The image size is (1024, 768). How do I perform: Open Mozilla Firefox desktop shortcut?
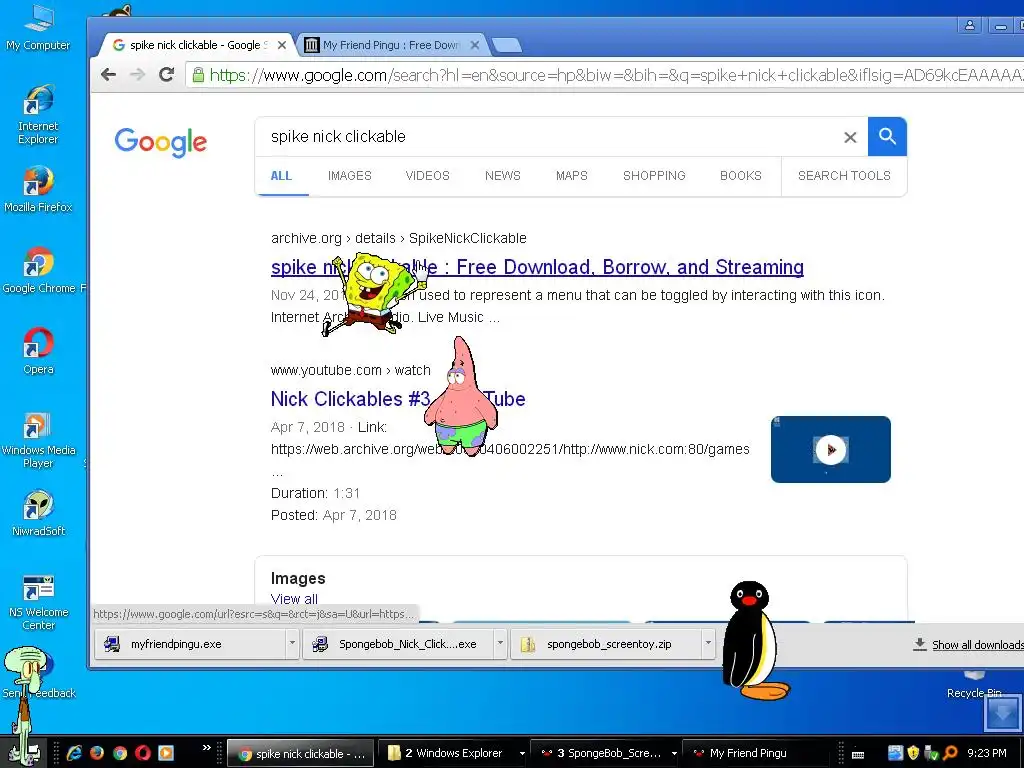38,189
